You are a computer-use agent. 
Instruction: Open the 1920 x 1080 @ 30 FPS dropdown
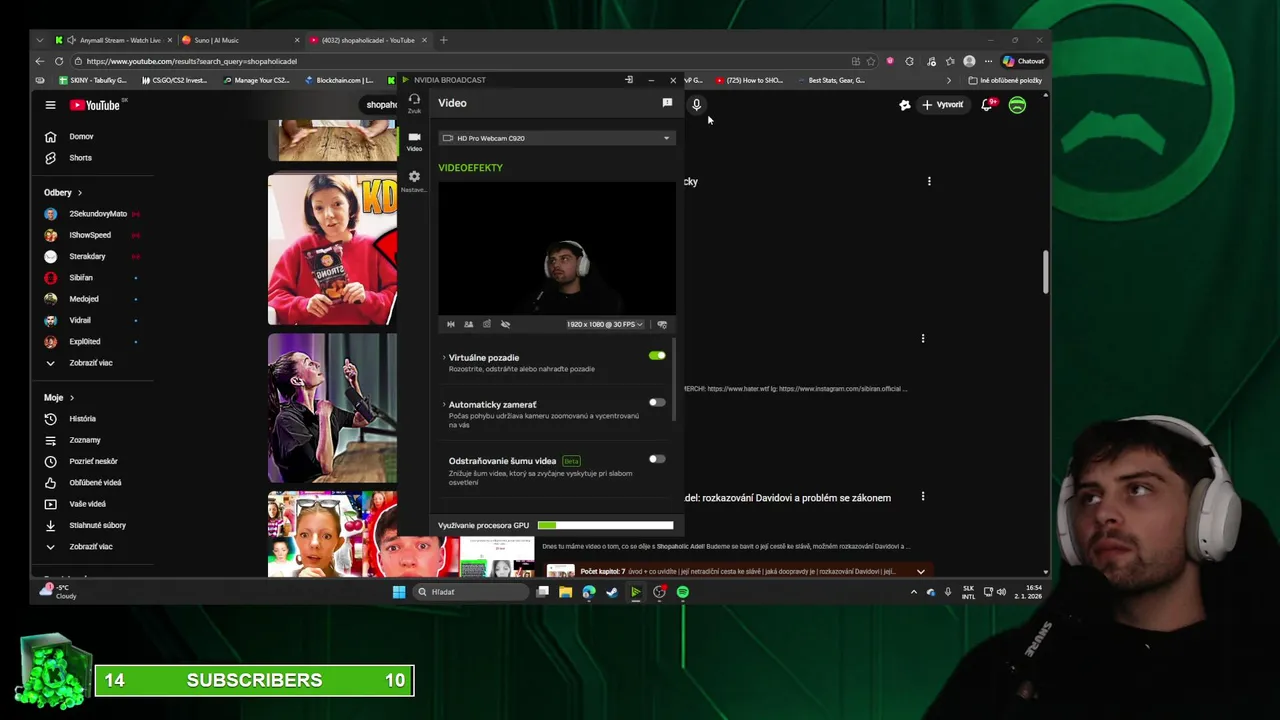pos(604,324)
